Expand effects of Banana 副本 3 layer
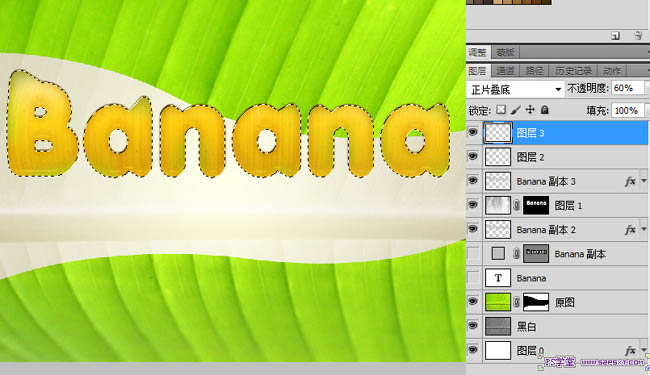This screenshot has width=650, height=375. pyautogui.click(x=644, y=181)
